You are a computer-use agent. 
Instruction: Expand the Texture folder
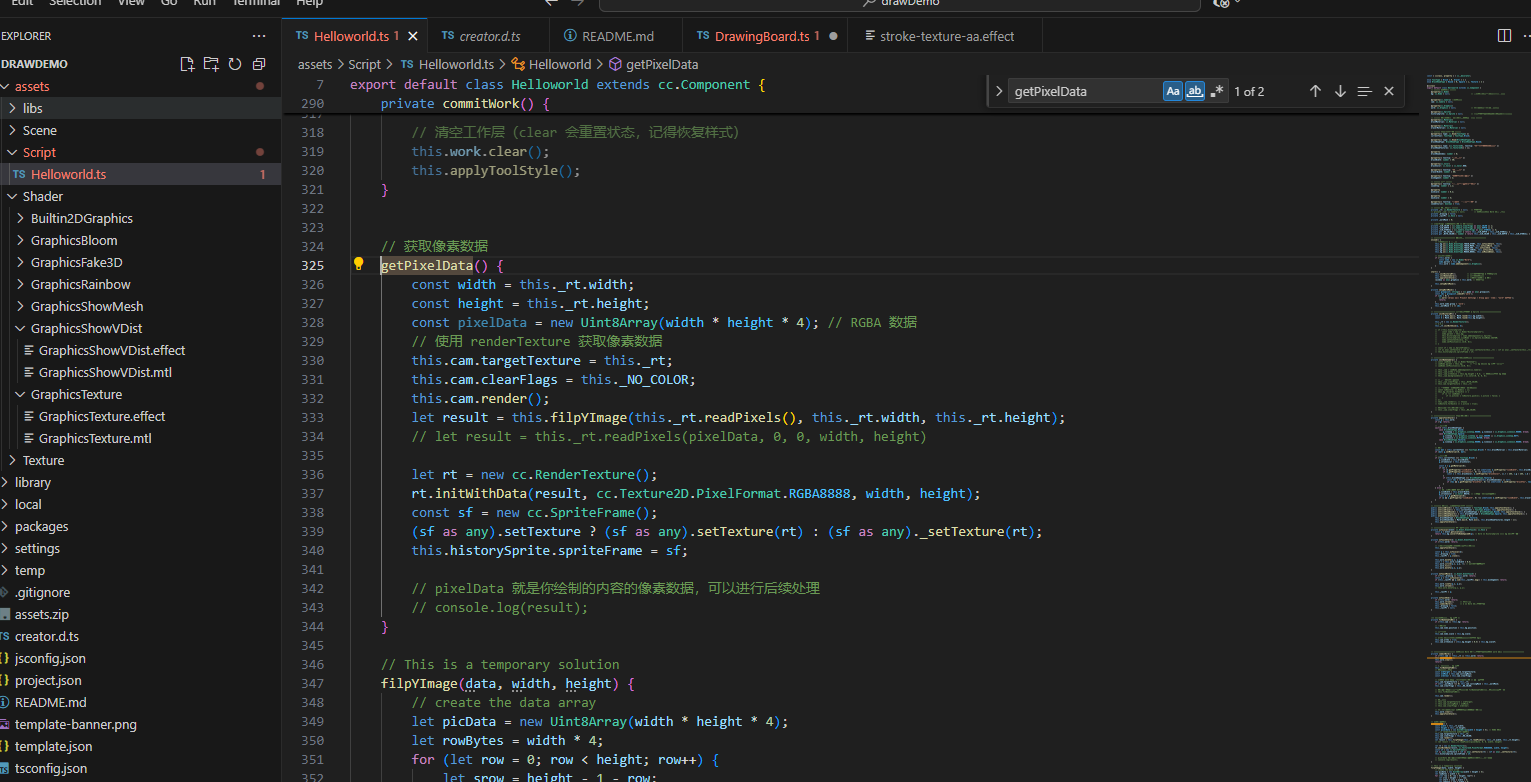[x=12, y=460]
